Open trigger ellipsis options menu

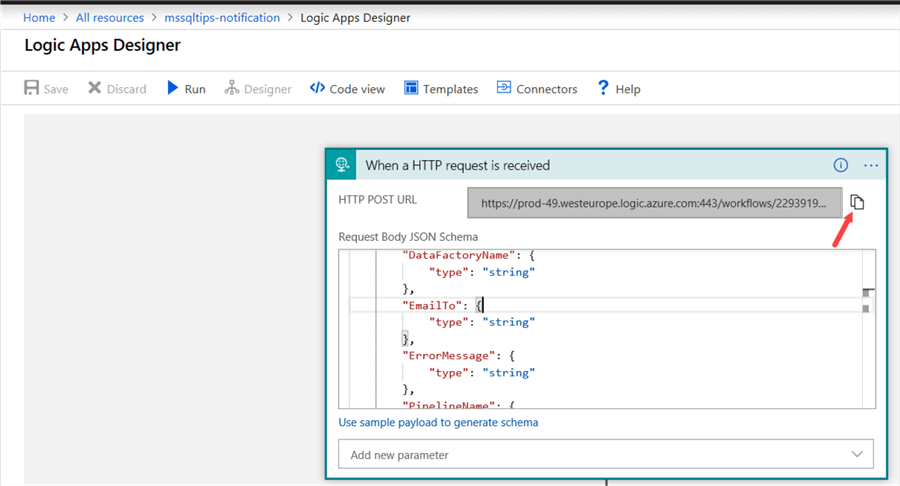[870, 165]
